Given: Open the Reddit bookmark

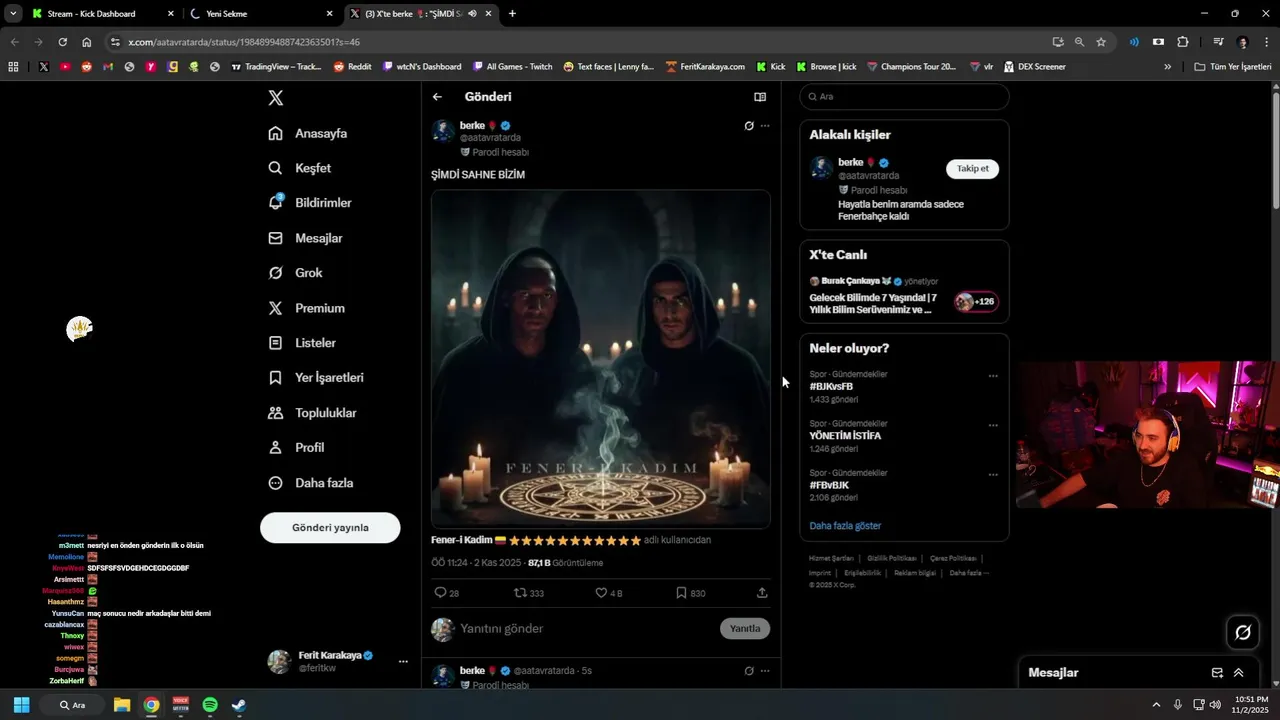Looking at the screenshot, I should pos(352,67).
